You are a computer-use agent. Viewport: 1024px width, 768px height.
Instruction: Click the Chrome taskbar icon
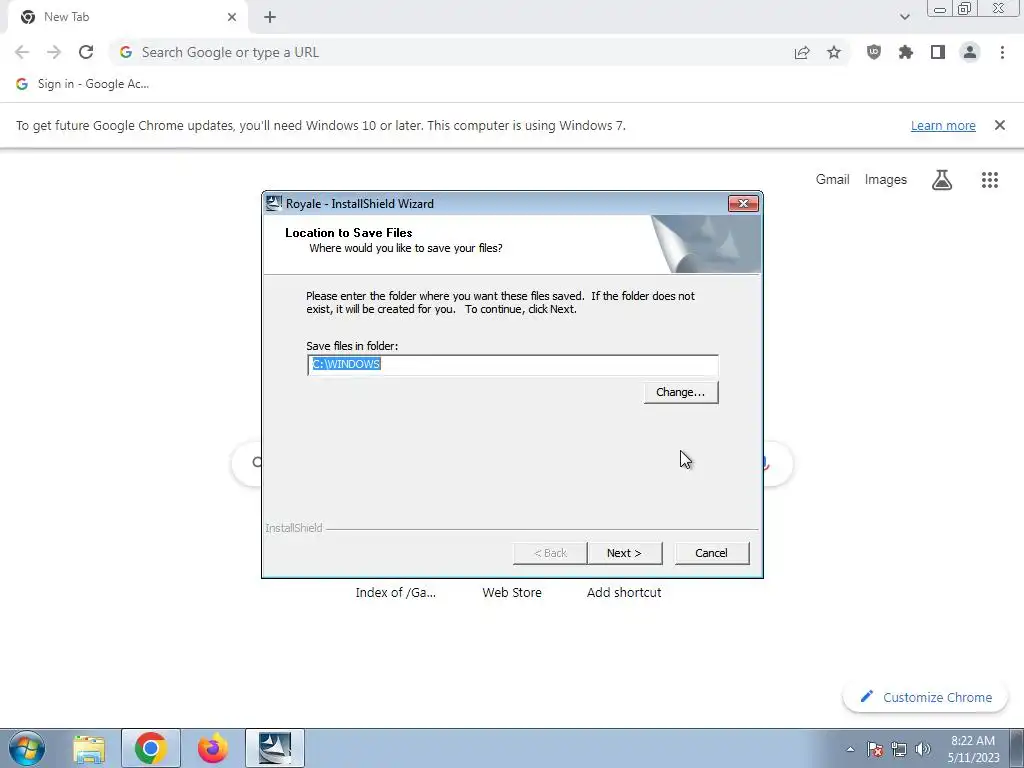coord(151,748)
